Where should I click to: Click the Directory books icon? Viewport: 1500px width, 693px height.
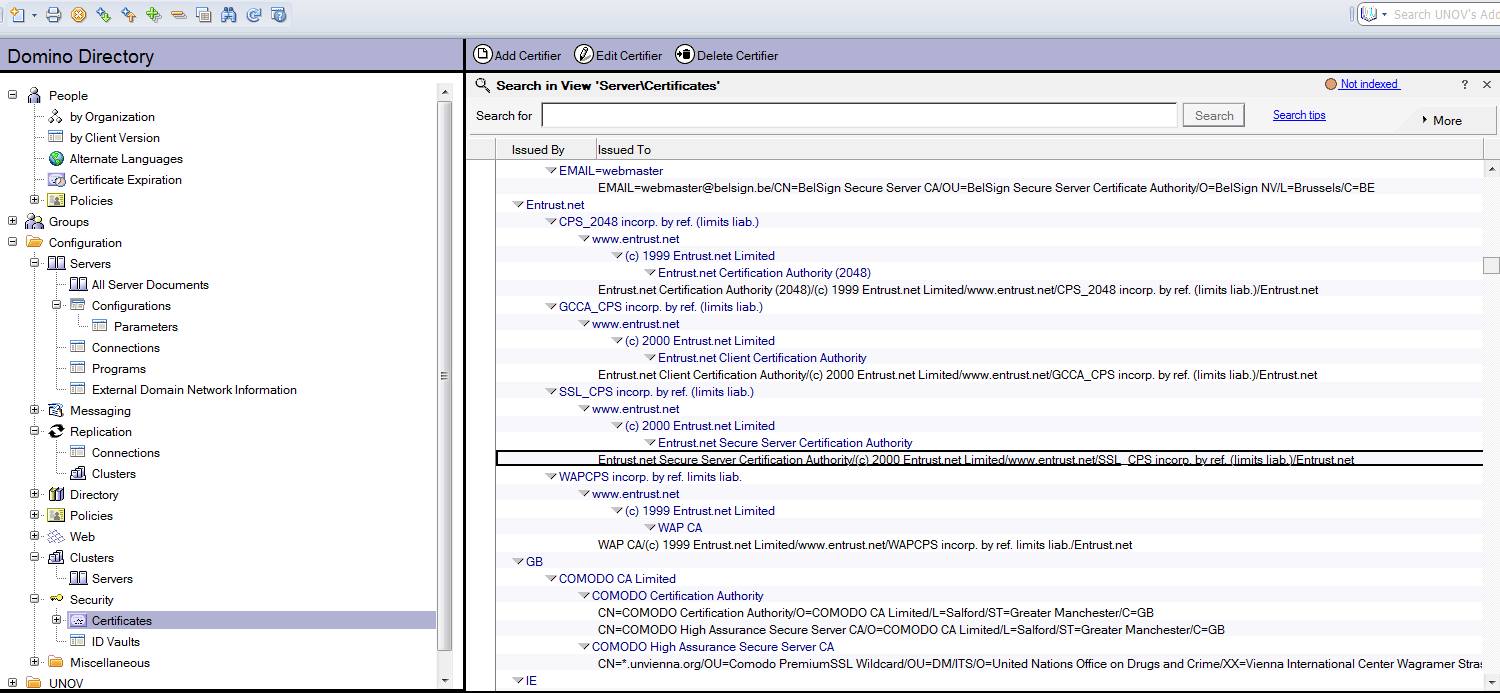(x=56, y=494)
